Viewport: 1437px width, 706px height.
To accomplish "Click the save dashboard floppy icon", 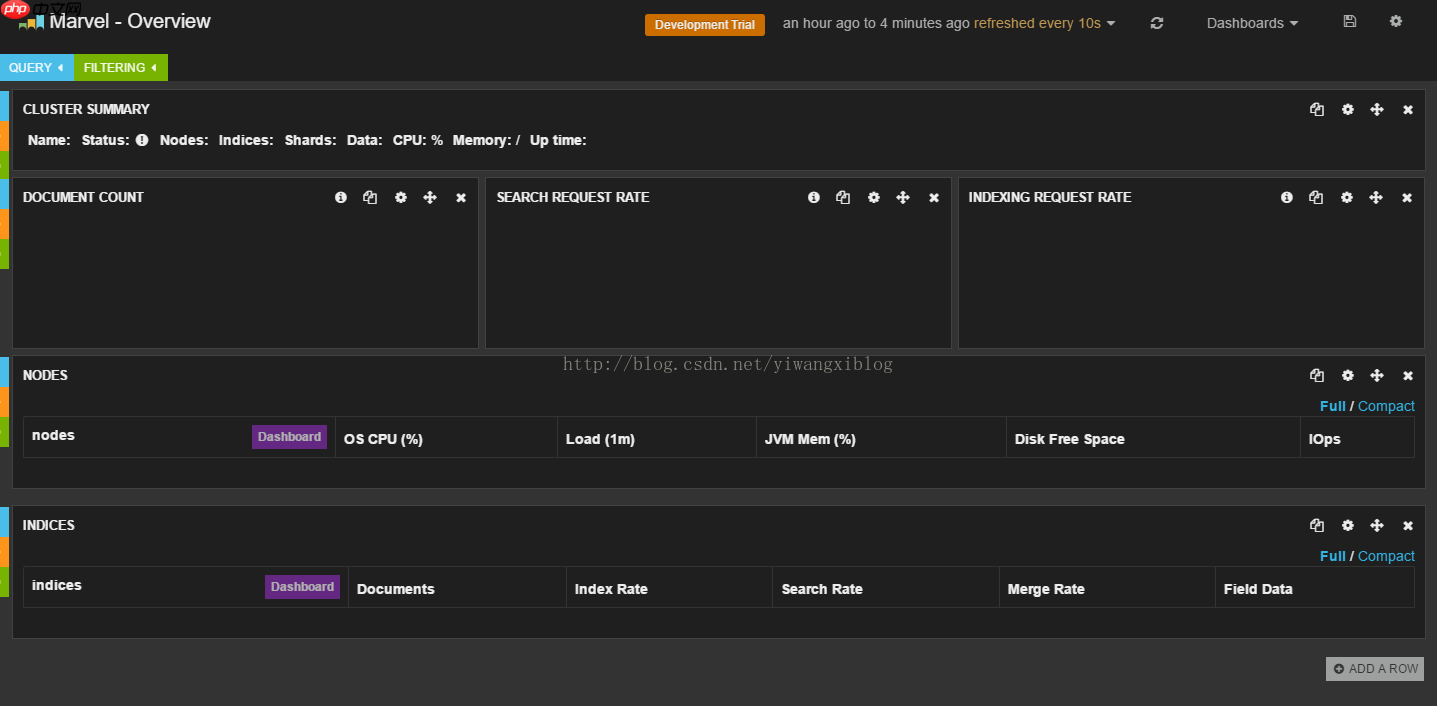I will 1349,22.
